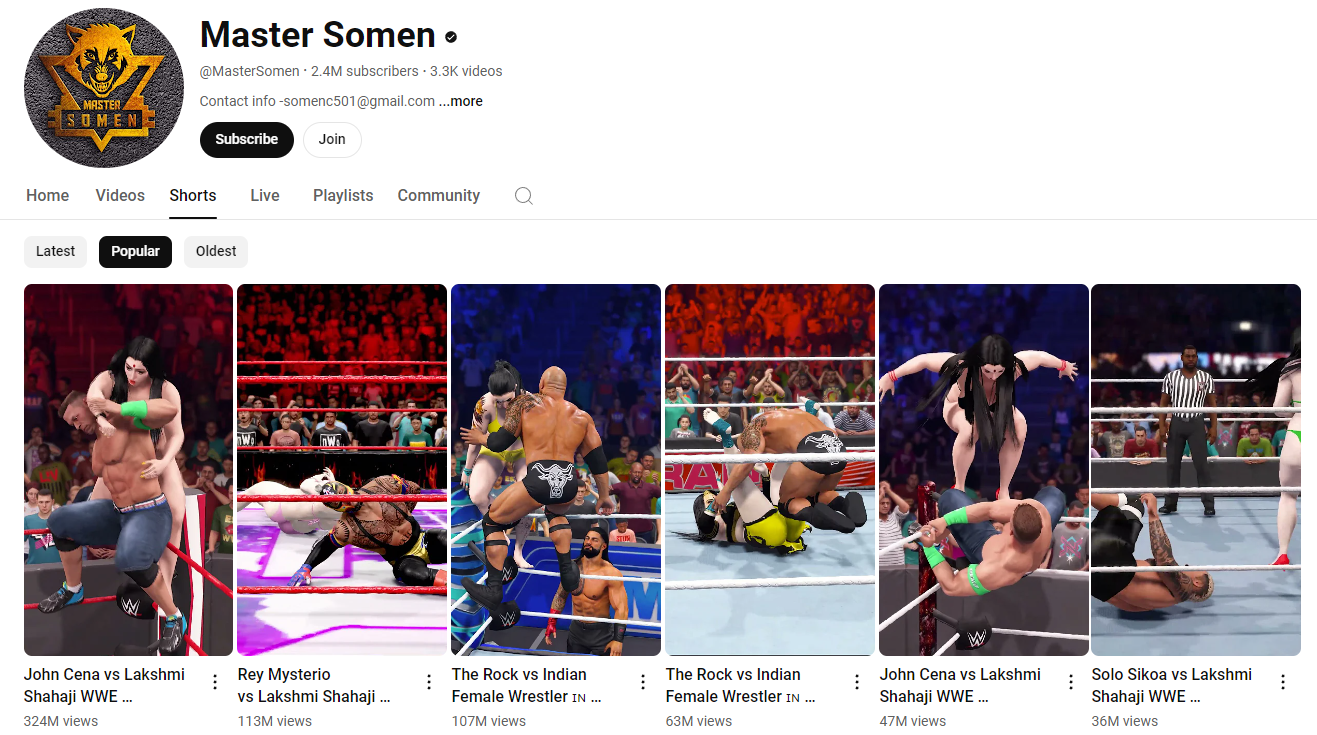Open Rey Mysterio vs Lakshmi Shahaji title
Viewport: 1317px width, 735px height.
tap(314, 685)
